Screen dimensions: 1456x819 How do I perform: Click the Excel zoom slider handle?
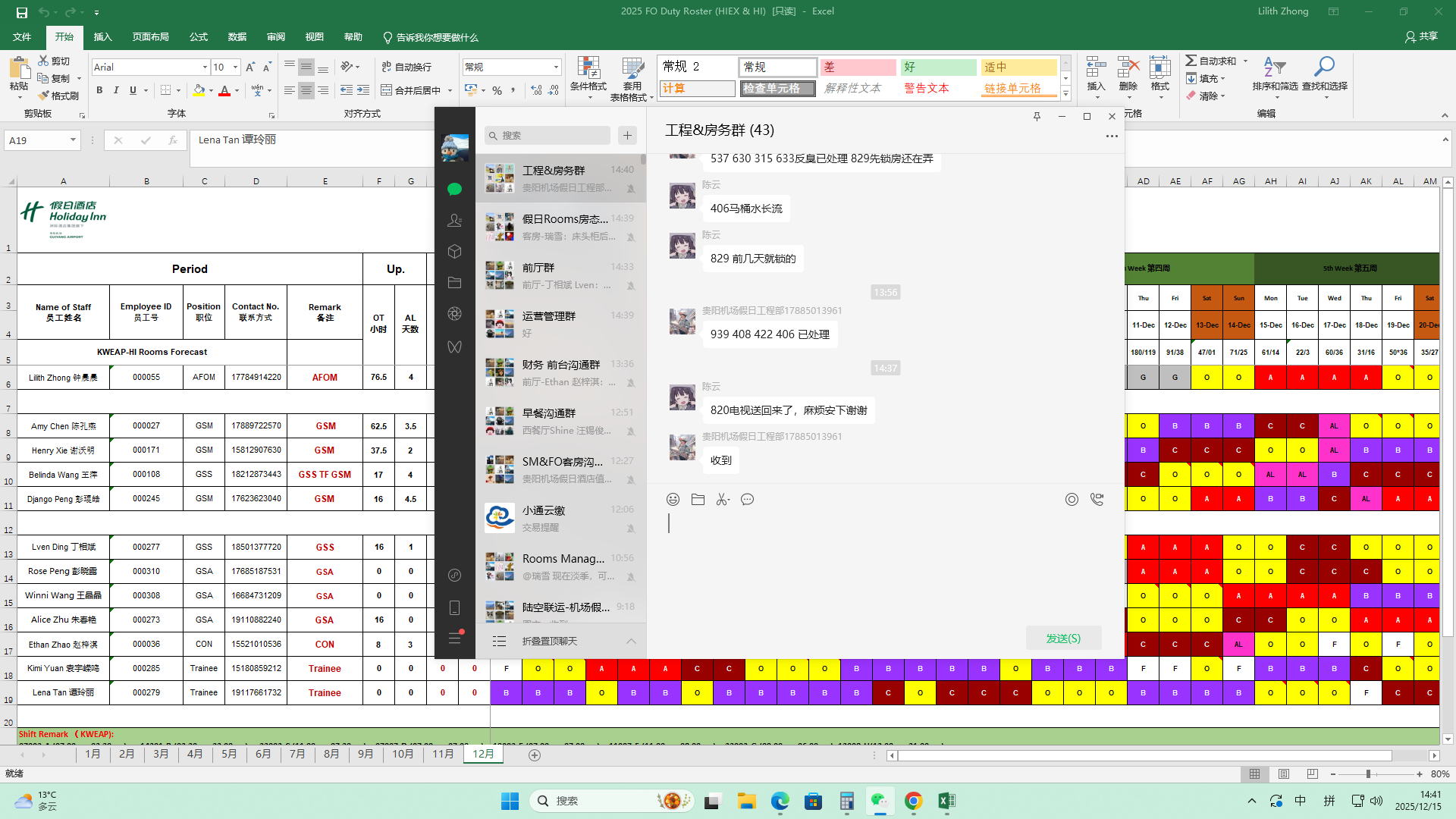click(1368, 774)
